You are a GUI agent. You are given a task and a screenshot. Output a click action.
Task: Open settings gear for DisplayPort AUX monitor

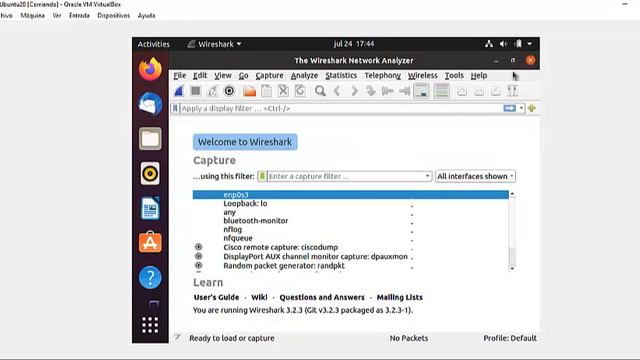198,256
